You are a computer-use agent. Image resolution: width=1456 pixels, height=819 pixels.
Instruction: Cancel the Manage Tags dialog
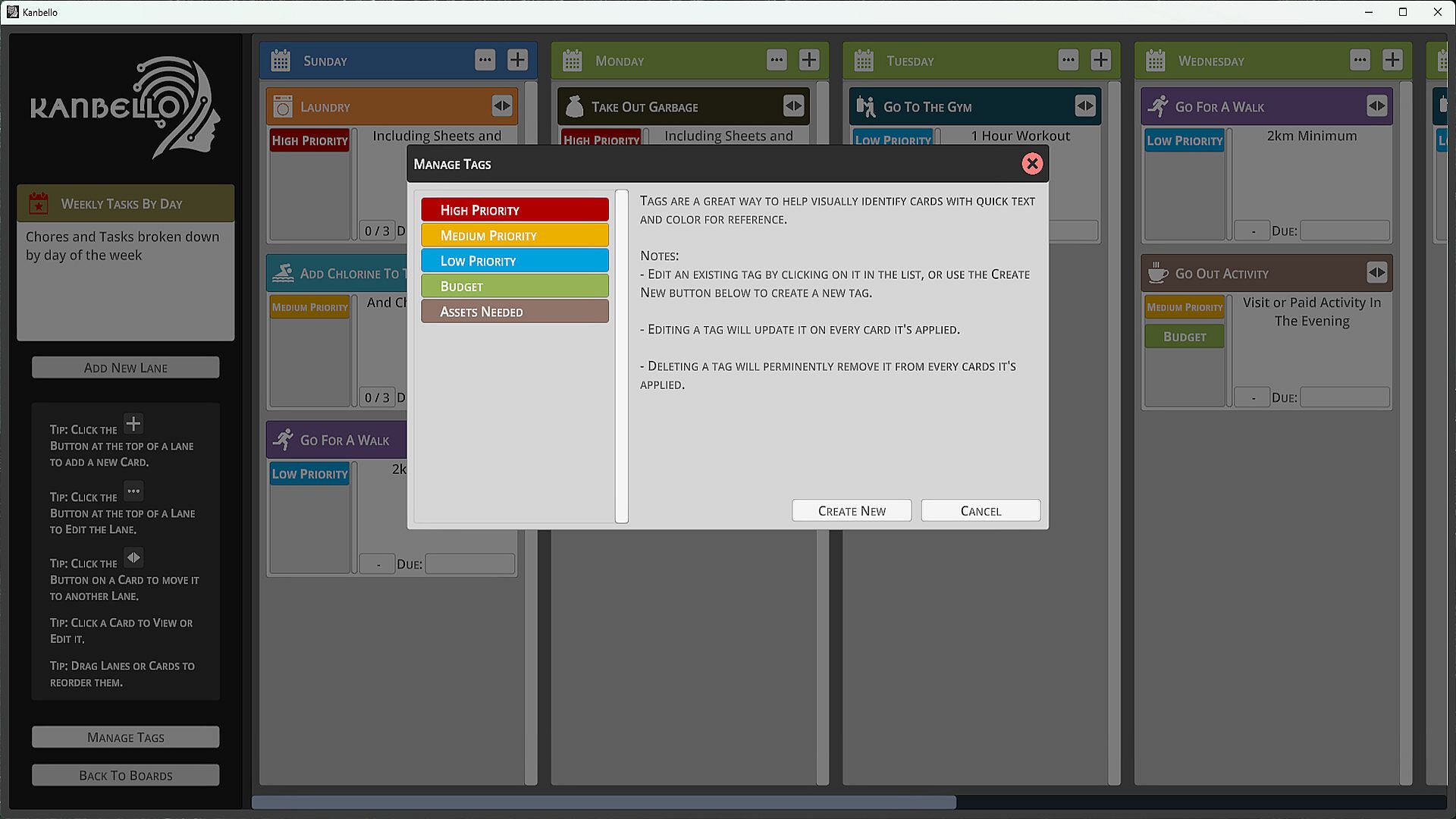[x=981, y=511]
